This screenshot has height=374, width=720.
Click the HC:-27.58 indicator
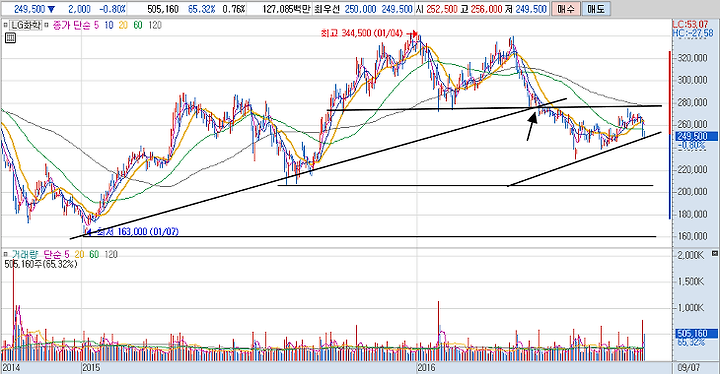coord(692,33)
